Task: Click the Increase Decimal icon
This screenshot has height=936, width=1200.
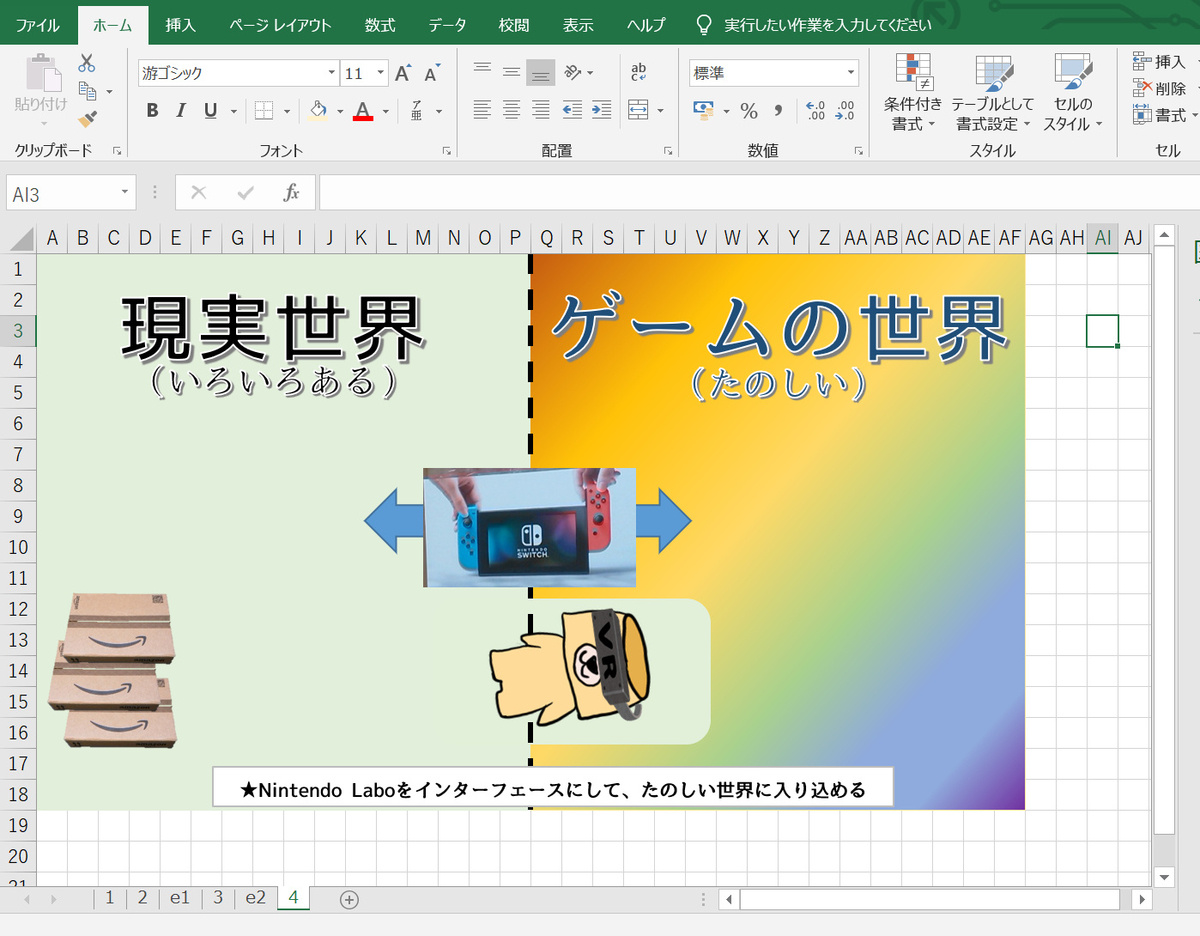Action: click(815, 111)
